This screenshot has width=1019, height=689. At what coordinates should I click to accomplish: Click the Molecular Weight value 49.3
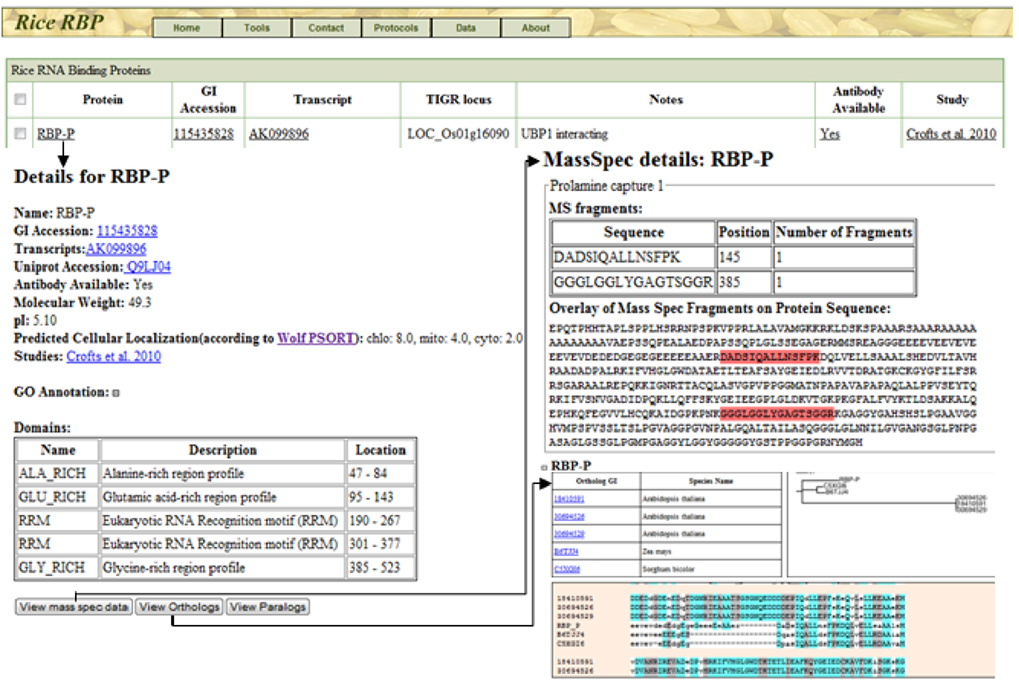pyautogui.click(x=140, y=302)
